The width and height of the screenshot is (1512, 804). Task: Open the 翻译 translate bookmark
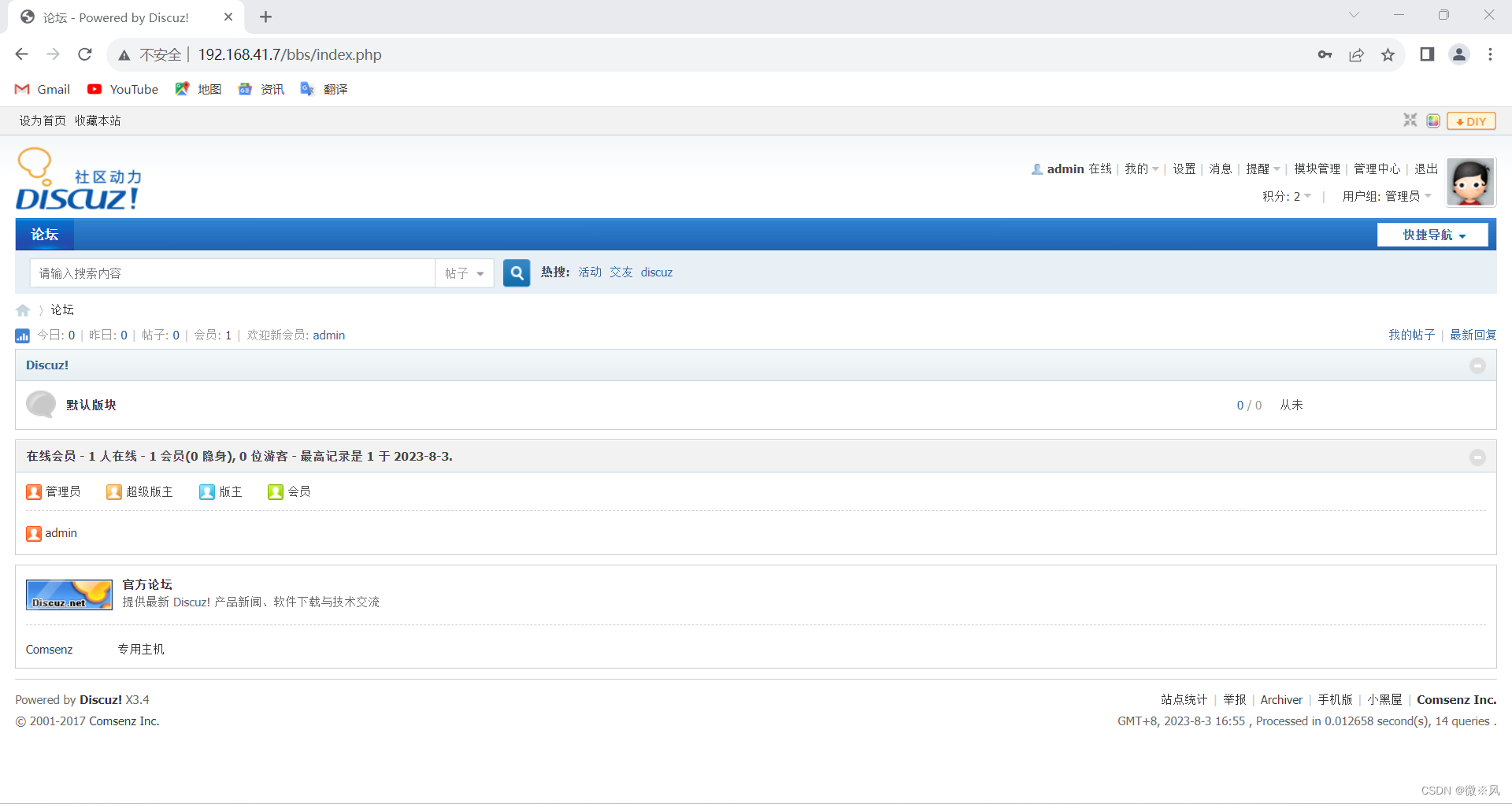(x=324, y=89)
